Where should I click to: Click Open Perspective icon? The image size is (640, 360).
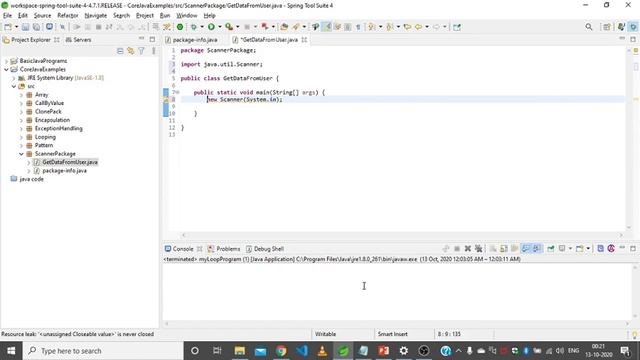point(607,27)
